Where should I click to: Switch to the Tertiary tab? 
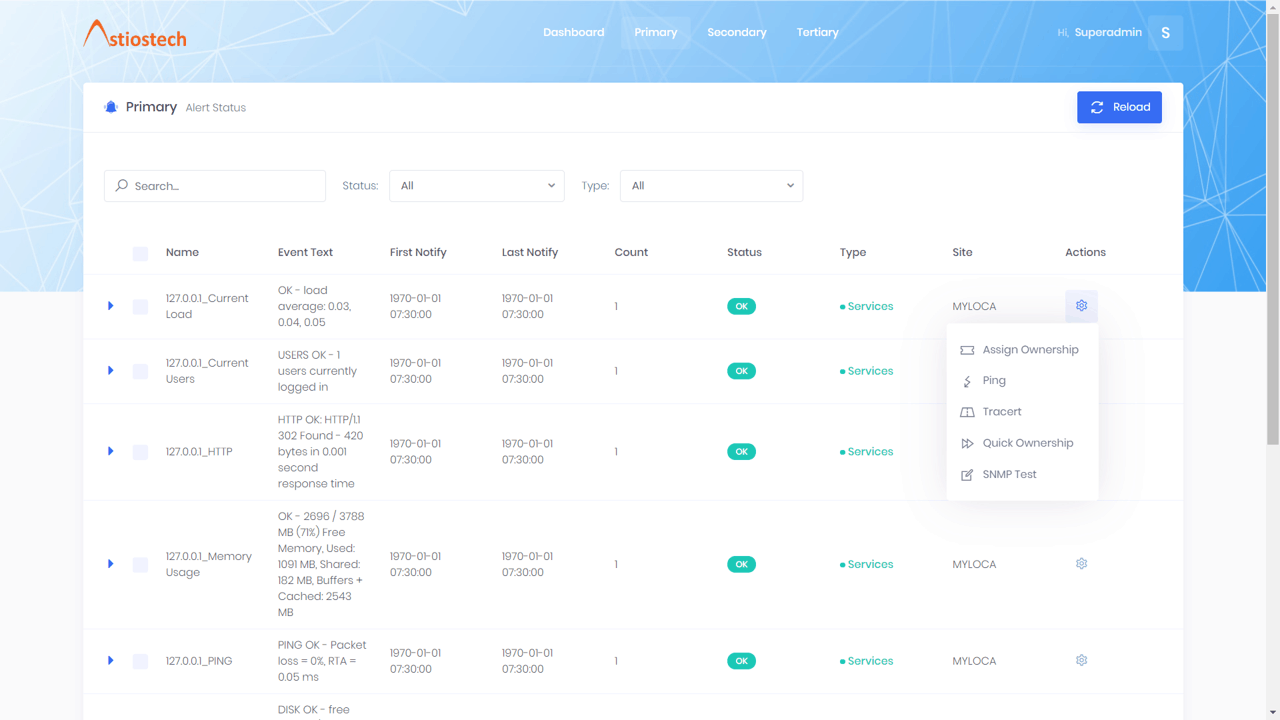tap(818, 32)
